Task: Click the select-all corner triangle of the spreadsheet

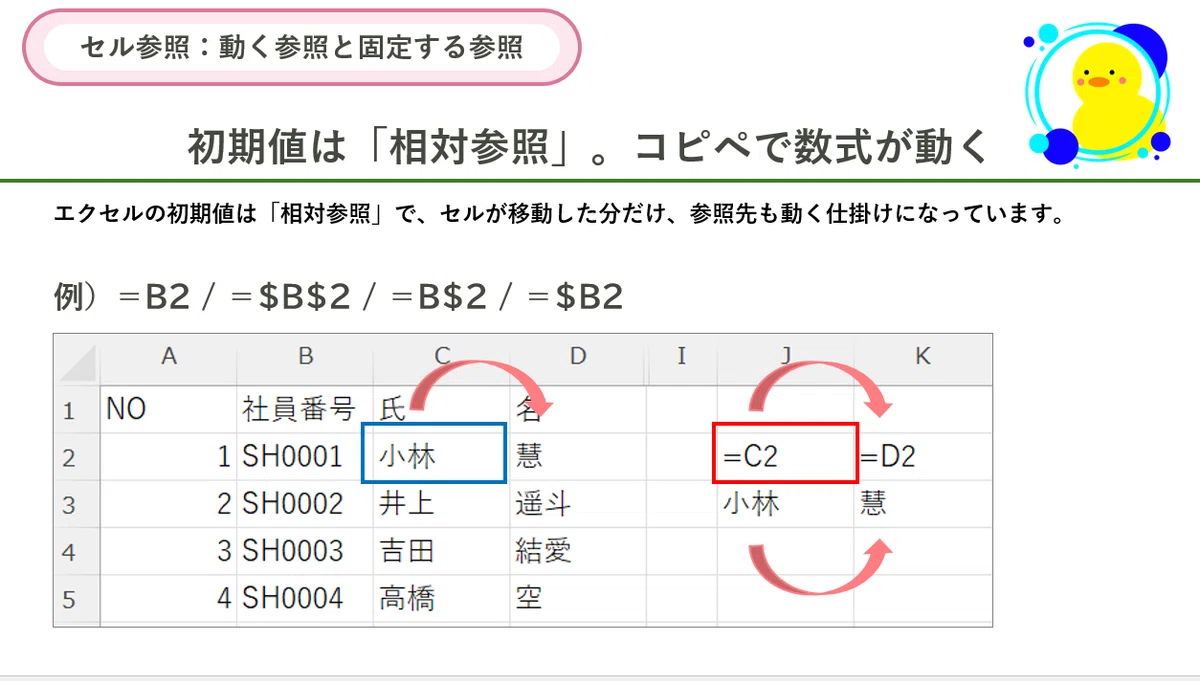Action: click(x=77, y=361)
